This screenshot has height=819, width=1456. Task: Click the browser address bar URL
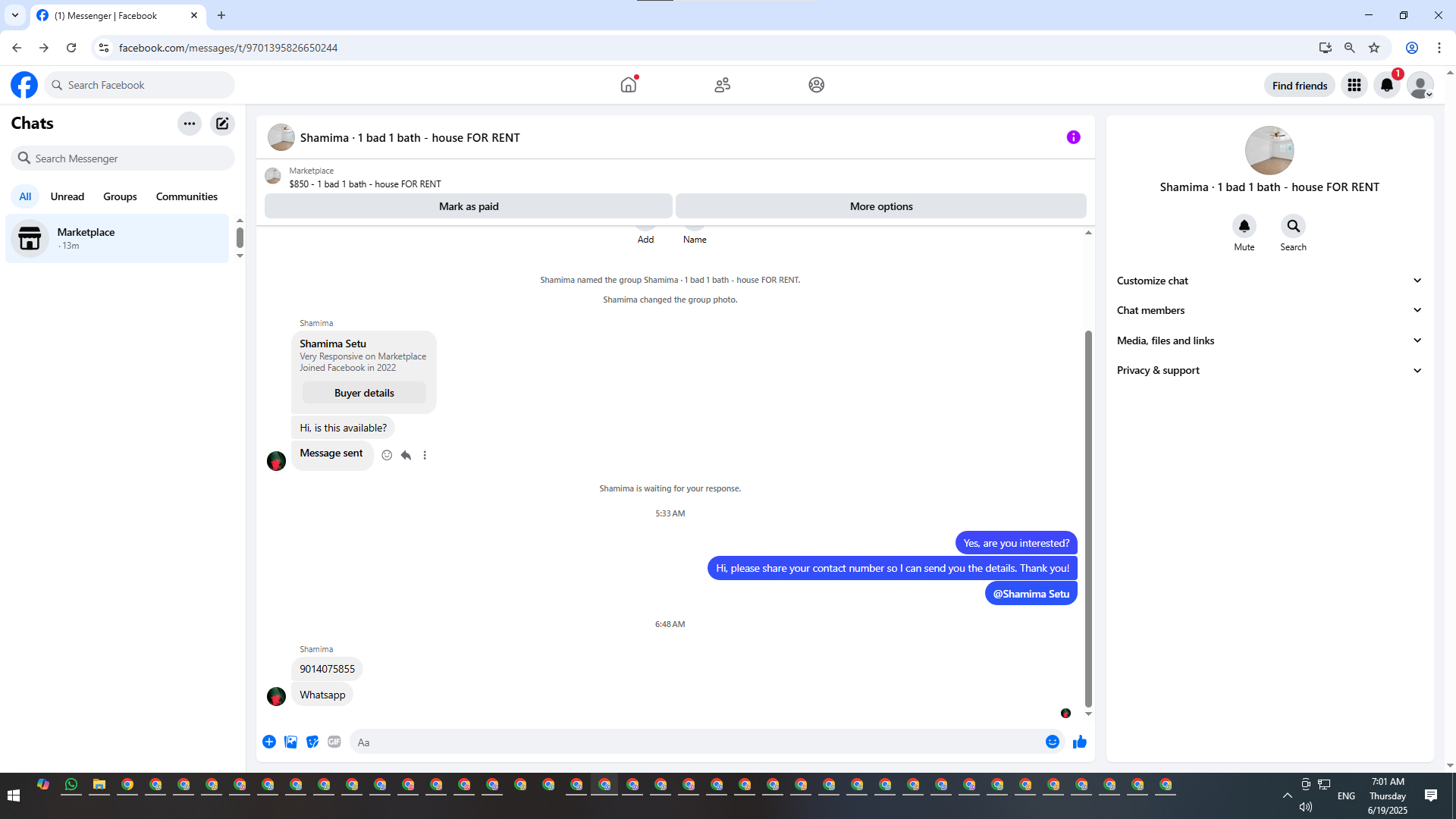(x=228, y=48)
